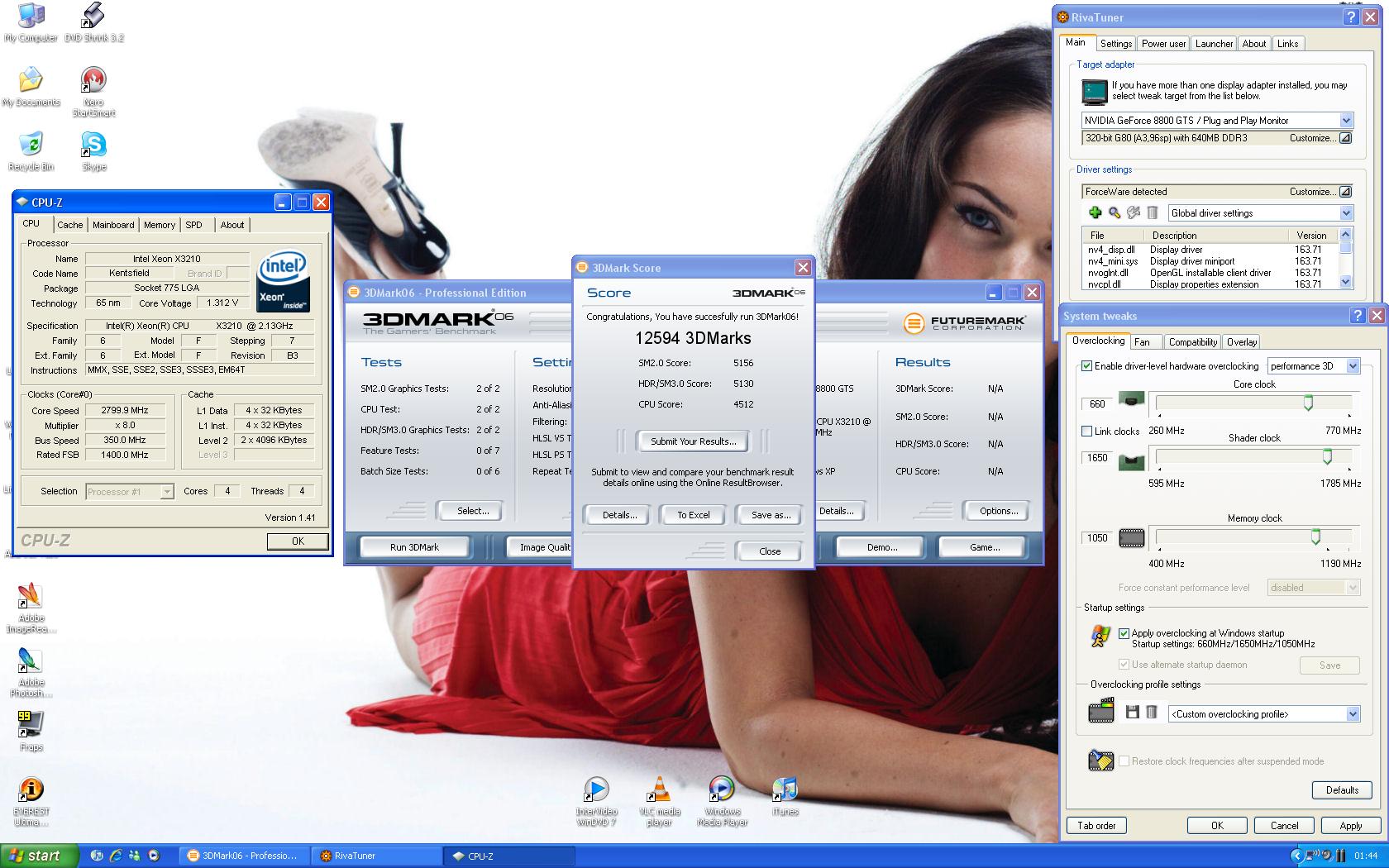Click Submit Your Results button

tap(693, 441)
